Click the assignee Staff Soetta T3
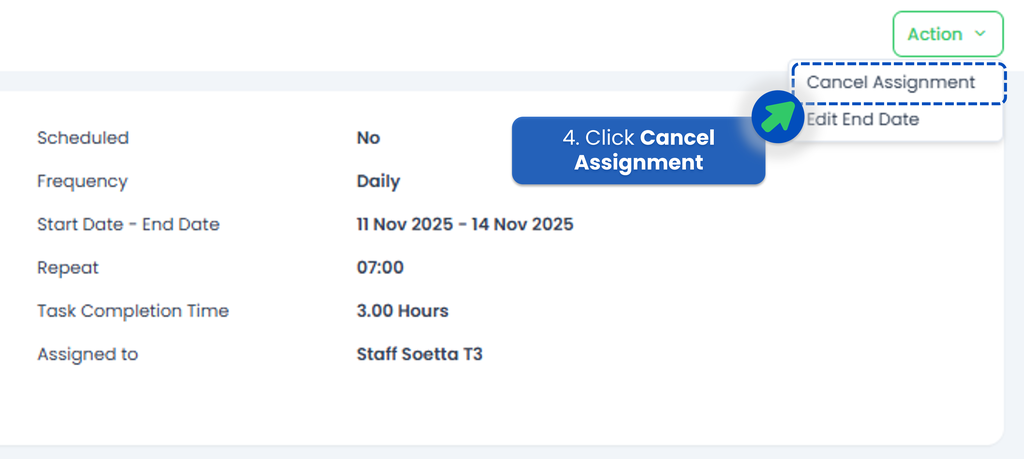Image resolution: width=1024 pixels, height=459 pixels. pyautogui.click(x=419, y=354)
